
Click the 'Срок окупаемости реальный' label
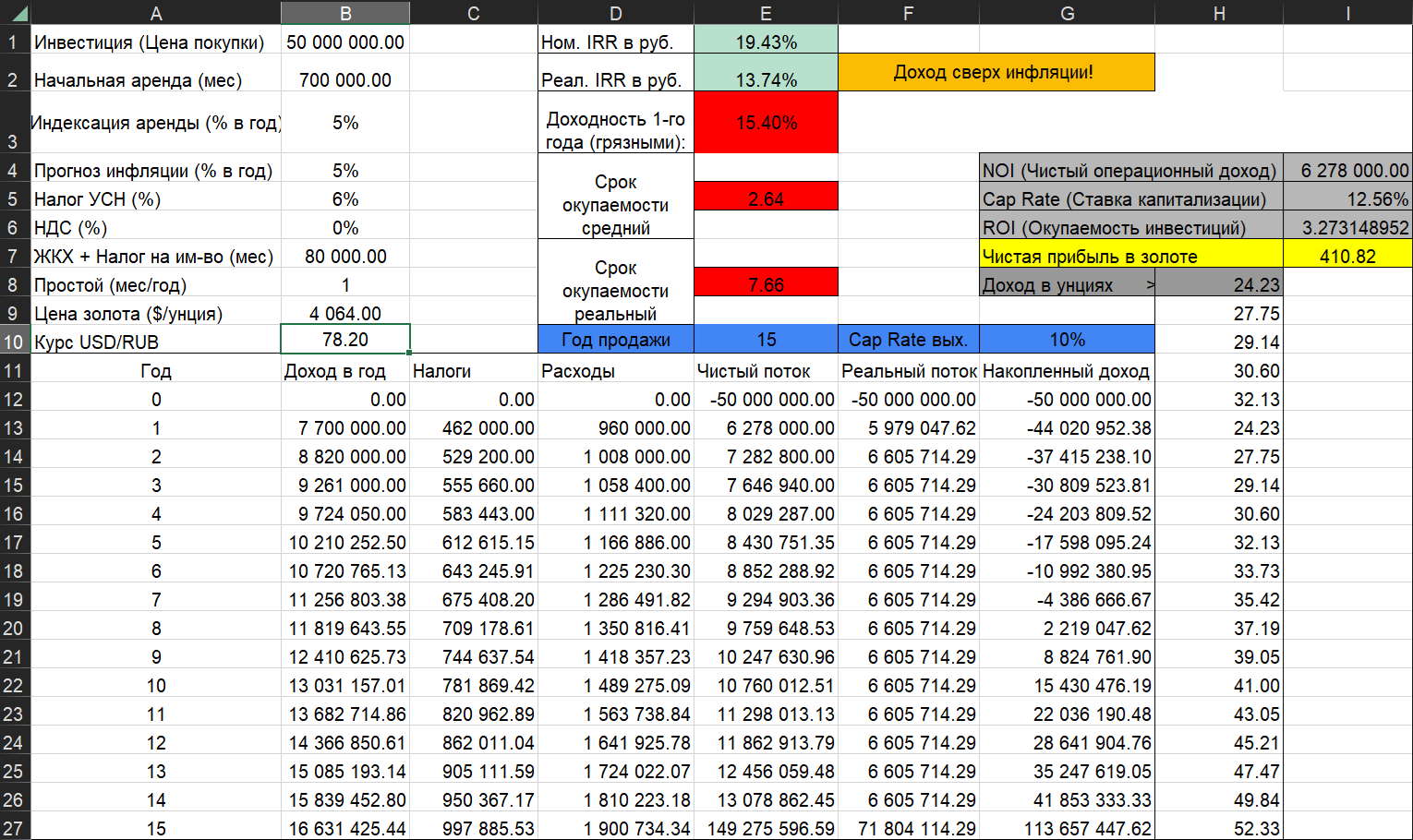[x=616, y=290]
